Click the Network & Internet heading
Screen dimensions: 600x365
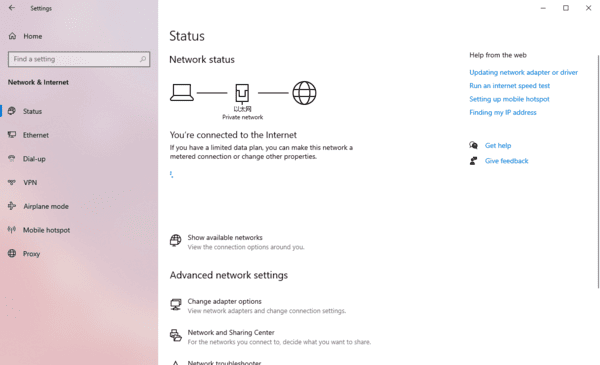(x=38, y=82)
